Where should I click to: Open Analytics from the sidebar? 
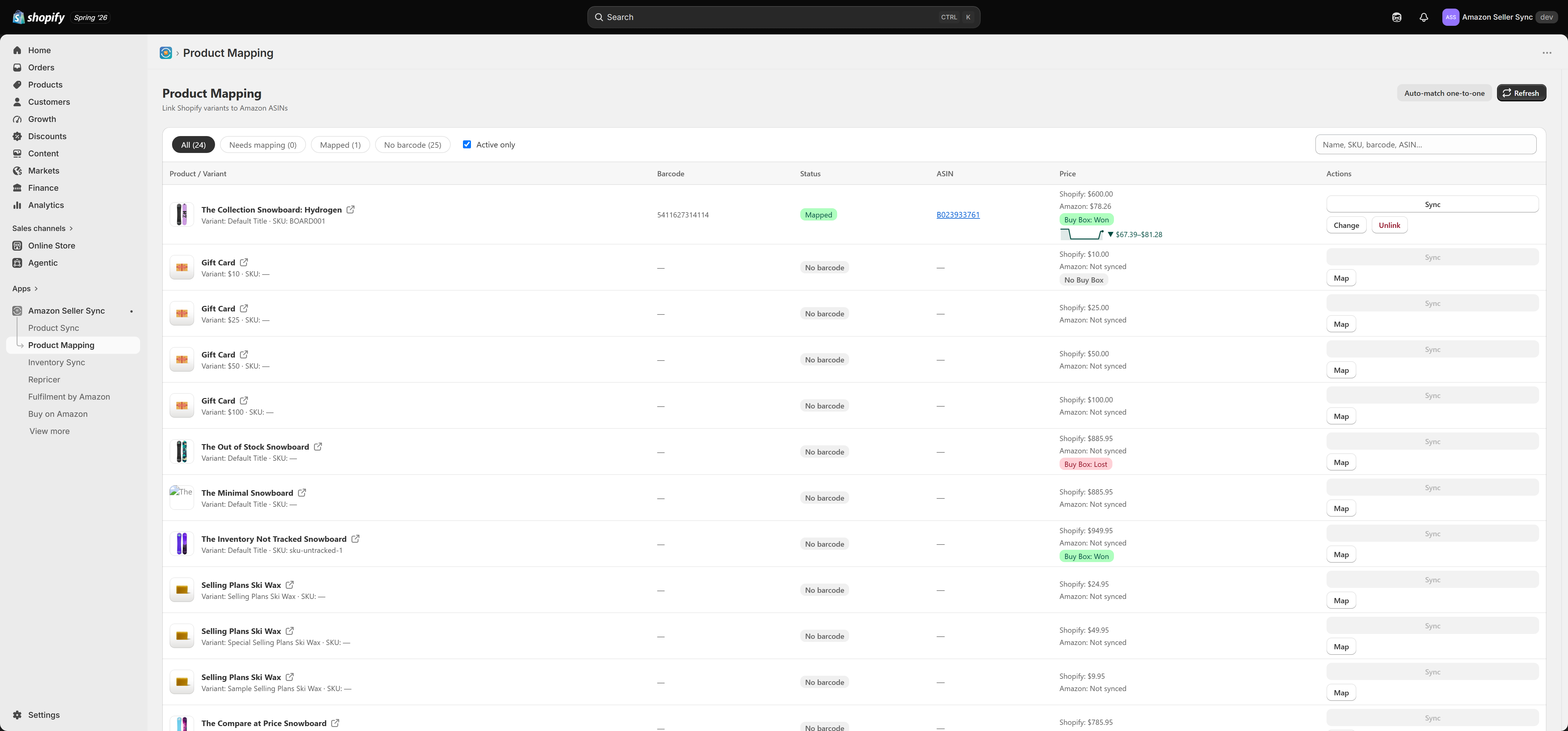46,205
